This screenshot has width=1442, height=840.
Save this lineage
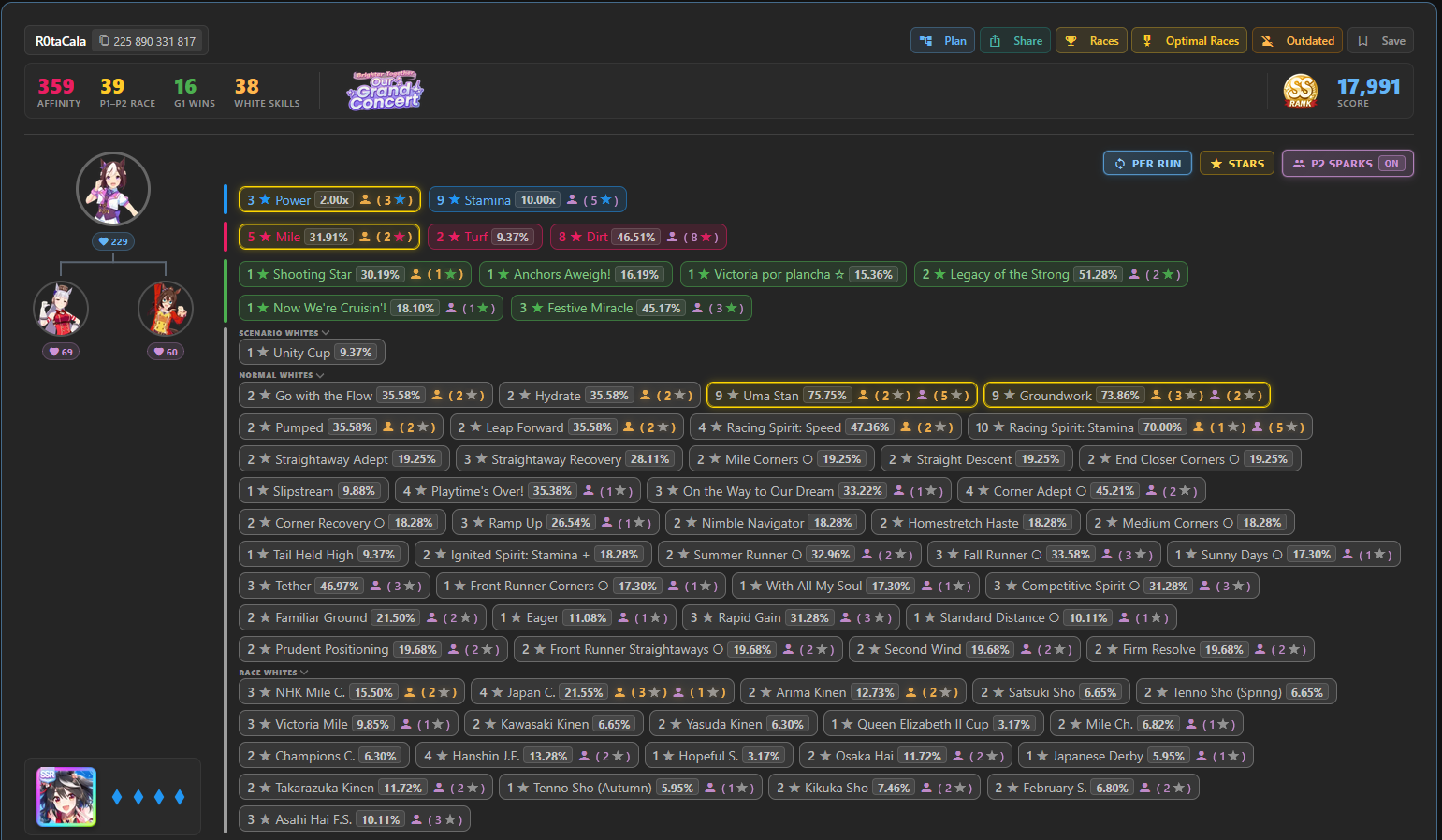pos(1381,41)
